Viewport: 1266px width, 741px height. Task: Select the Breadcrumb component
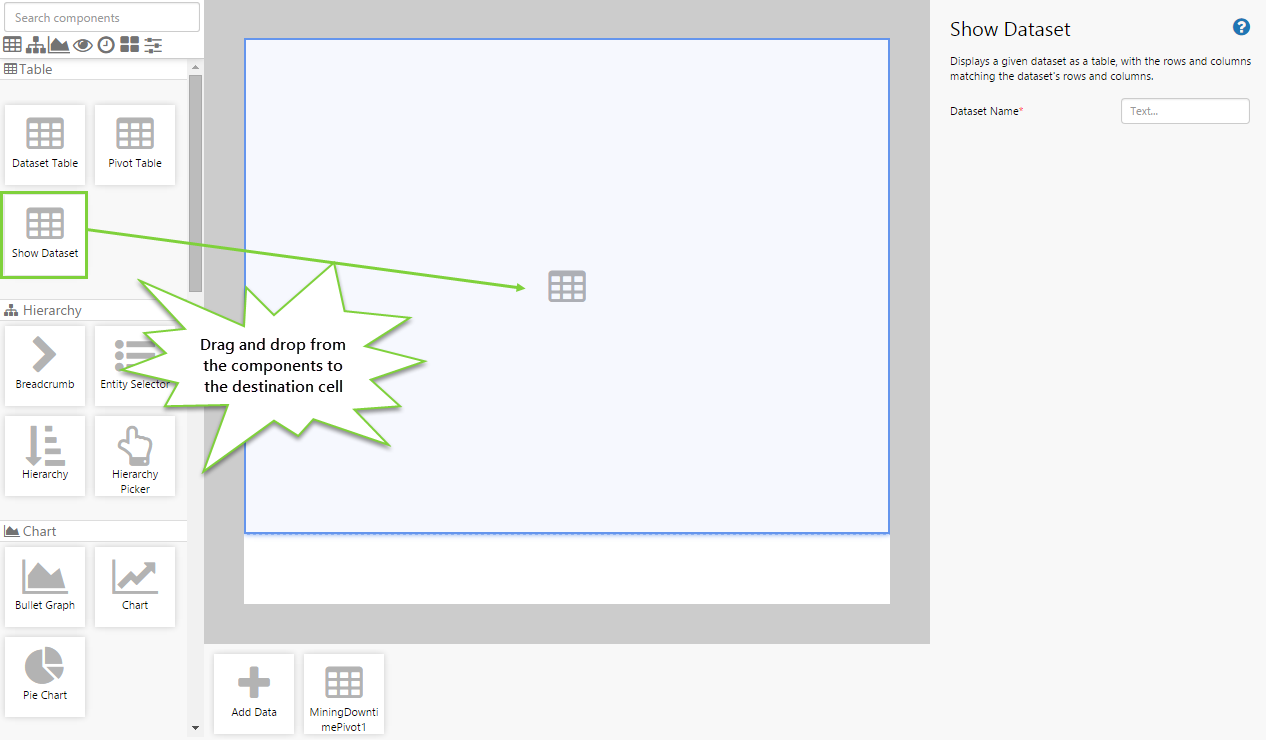click(45, 366)
